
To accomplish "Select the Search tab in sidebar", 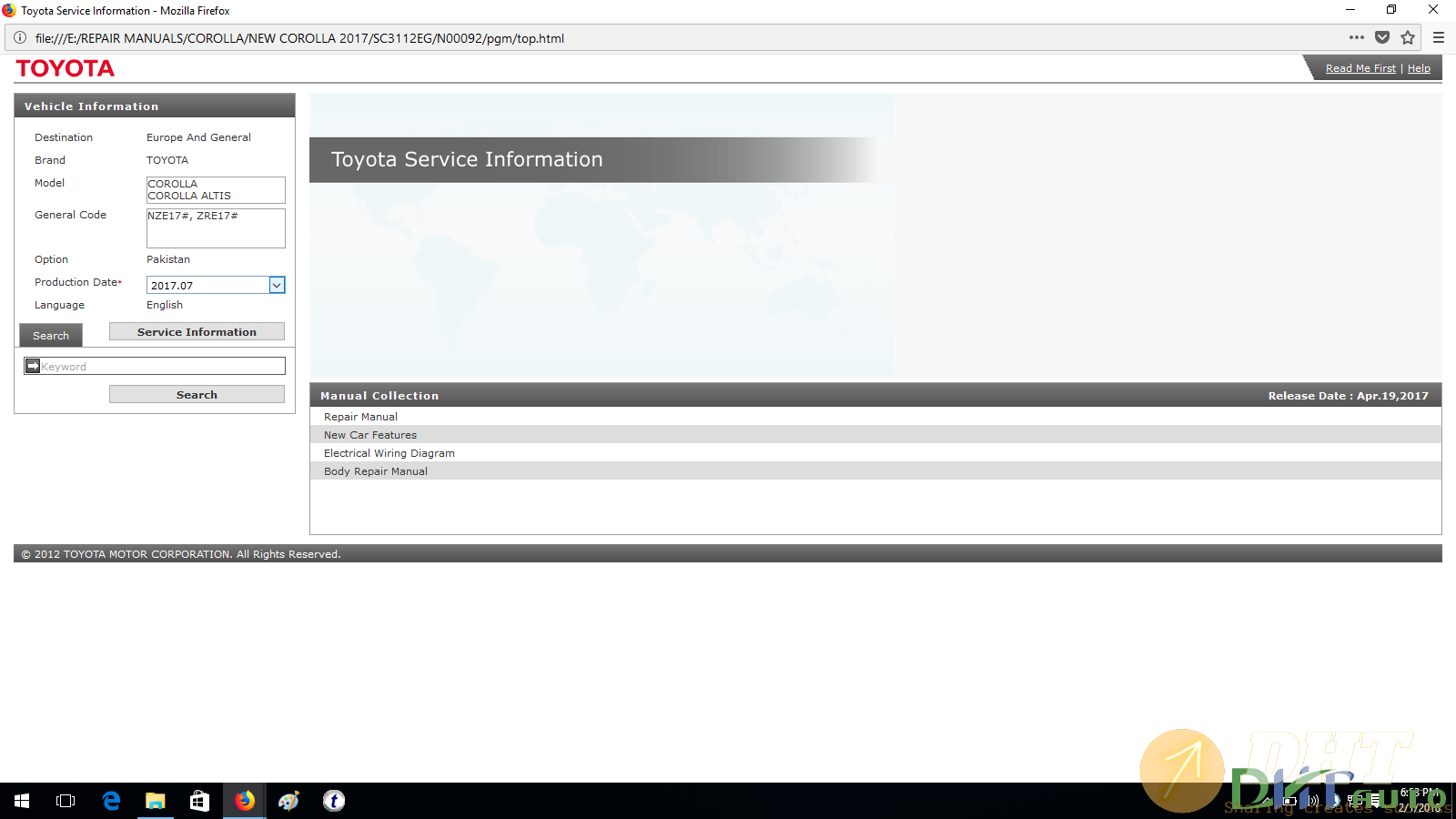I will pyautogui.click(x=51, y=336).
